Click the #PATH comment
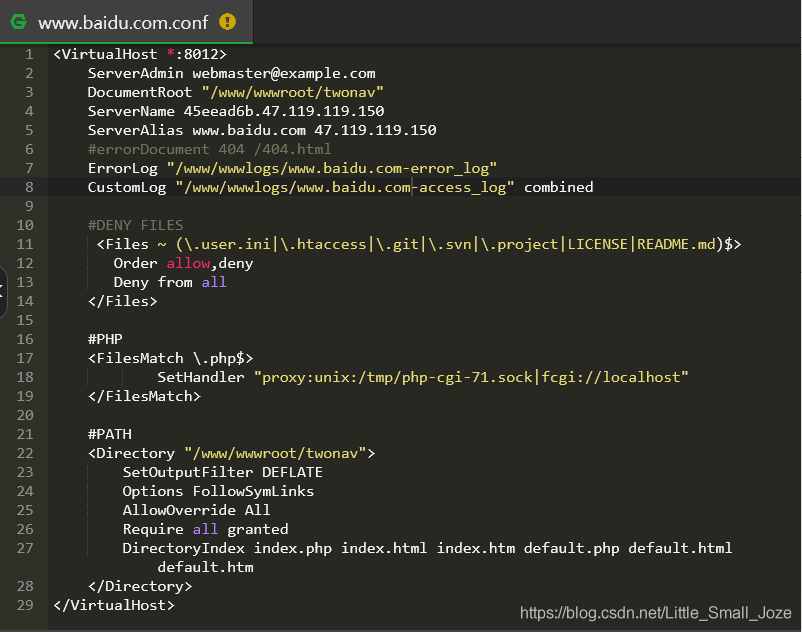Viewport: 802px width, 632px height. click(x=109, y=434)
